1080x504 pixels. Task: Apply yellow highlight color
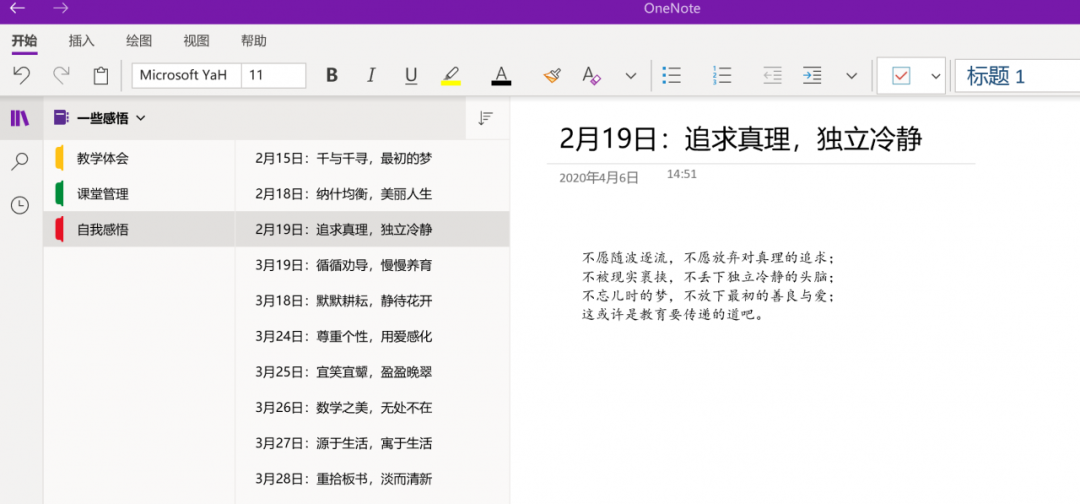pyautogui.click(x=450, y=75)
